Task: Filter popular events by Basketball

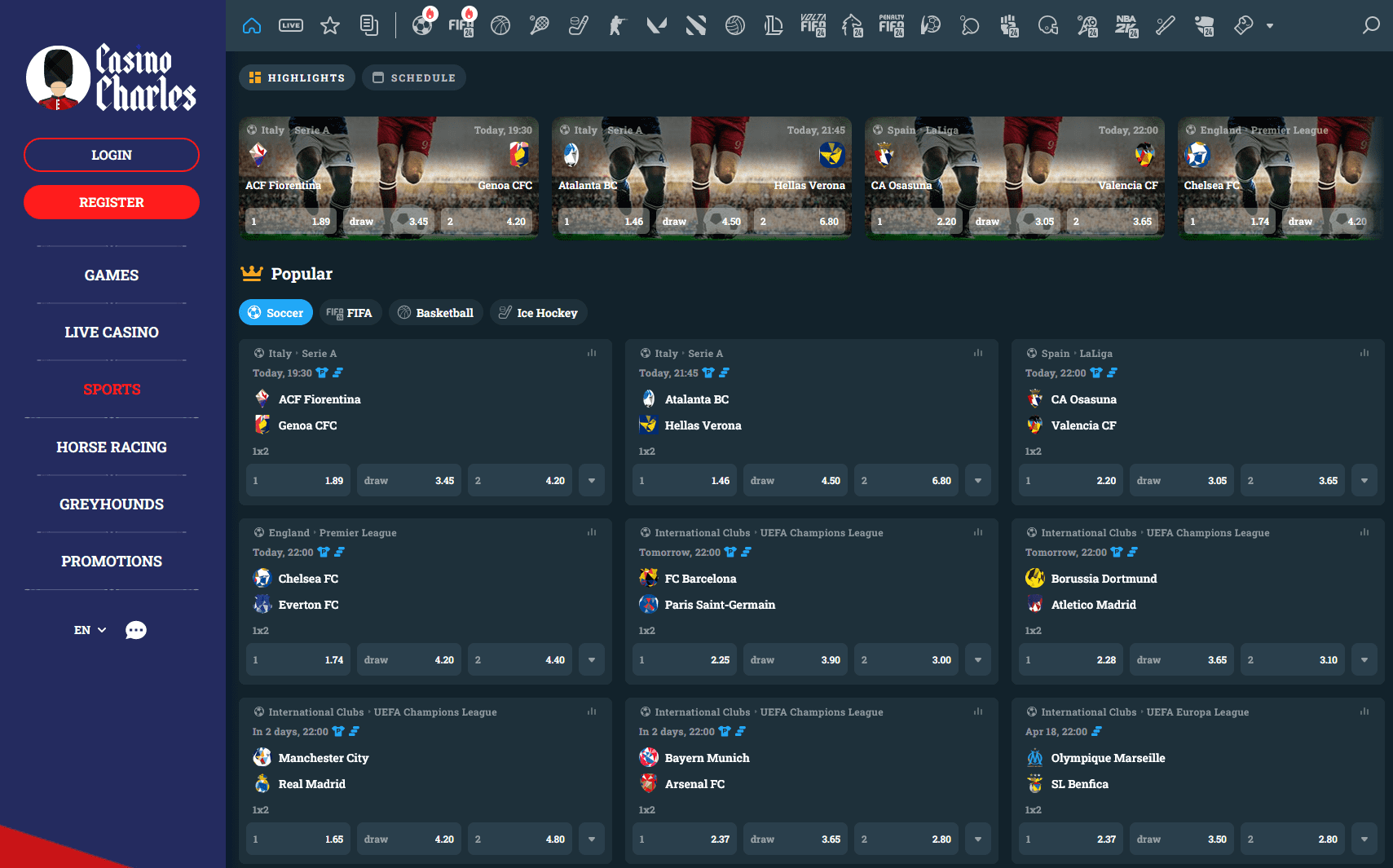Action: [x=436, y=313]
